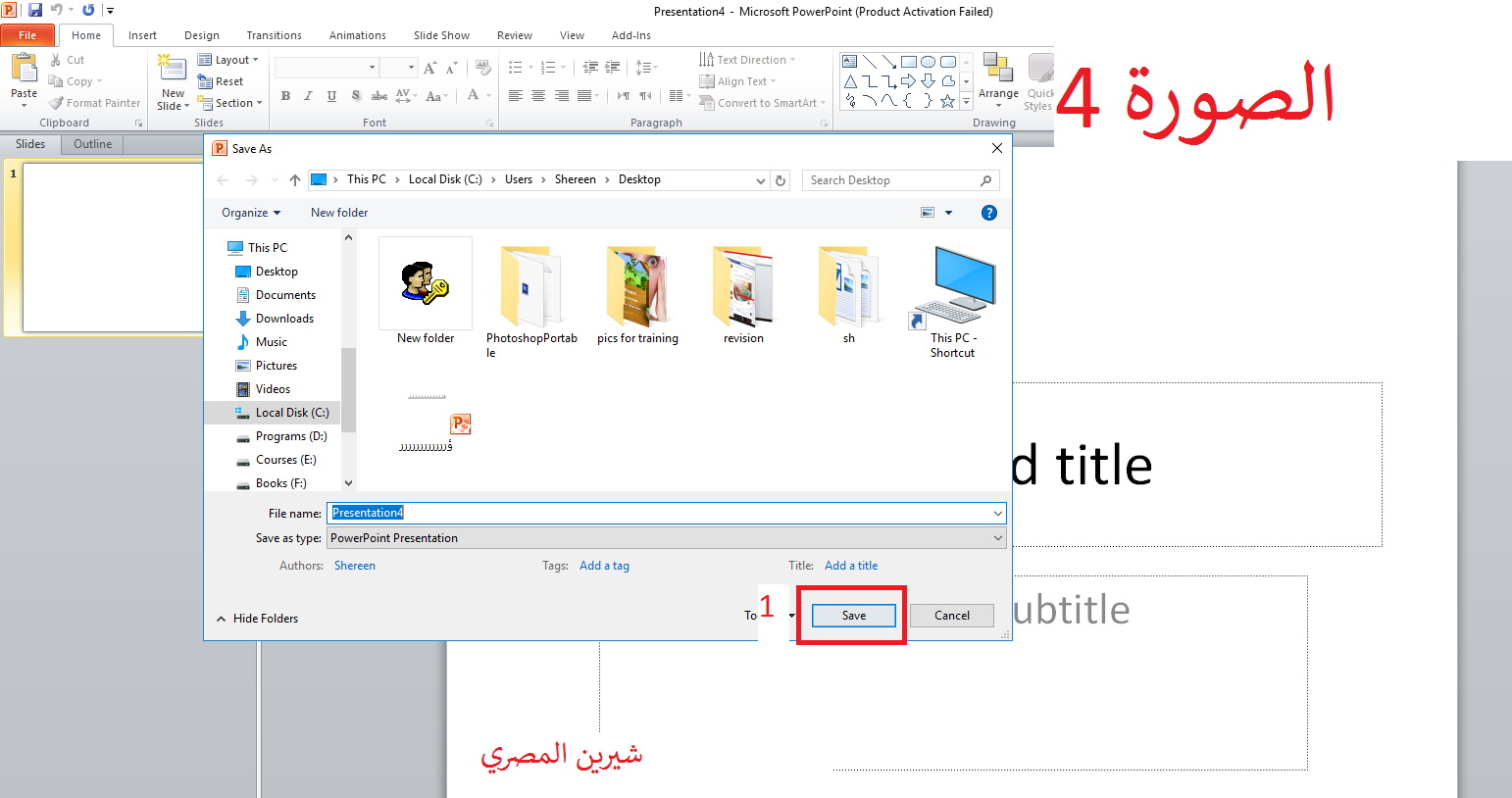Toggle Justify text alignment
The height and width of the screenshot is (798, 1512).
click(584, 96)
